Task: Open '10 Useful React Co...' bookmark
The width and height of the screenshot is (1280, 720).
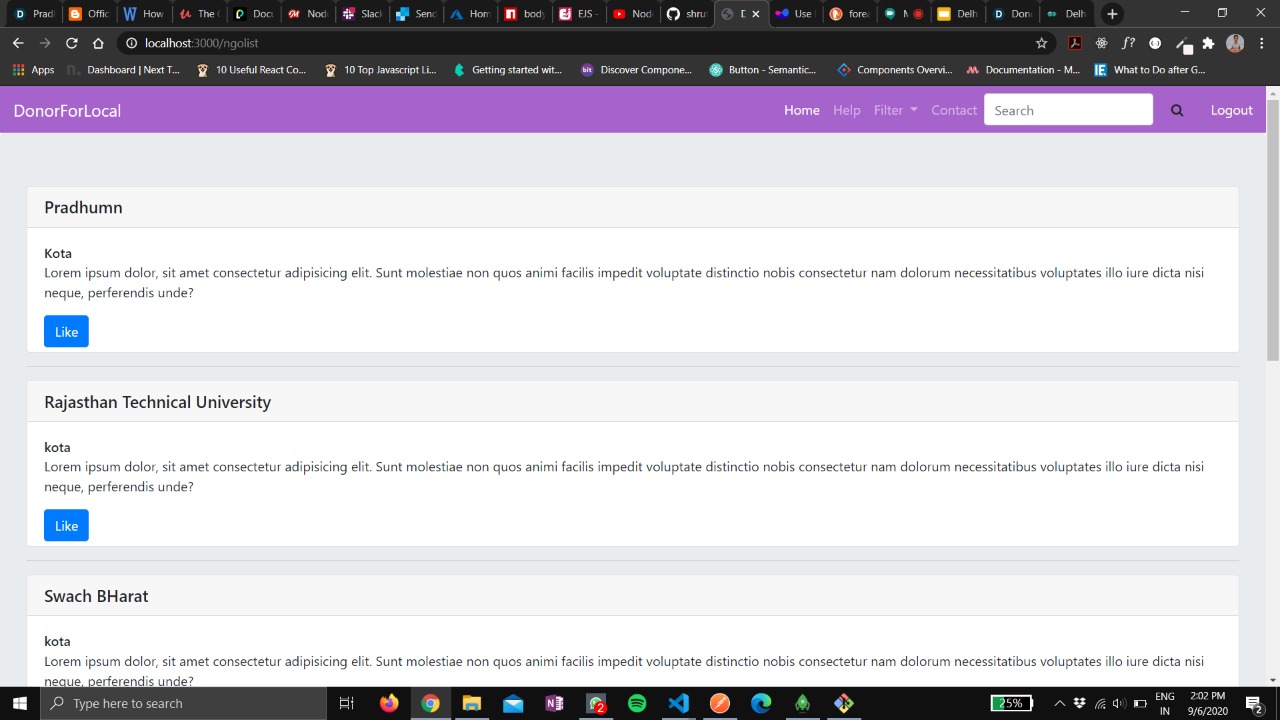Action: pos(251,70)
